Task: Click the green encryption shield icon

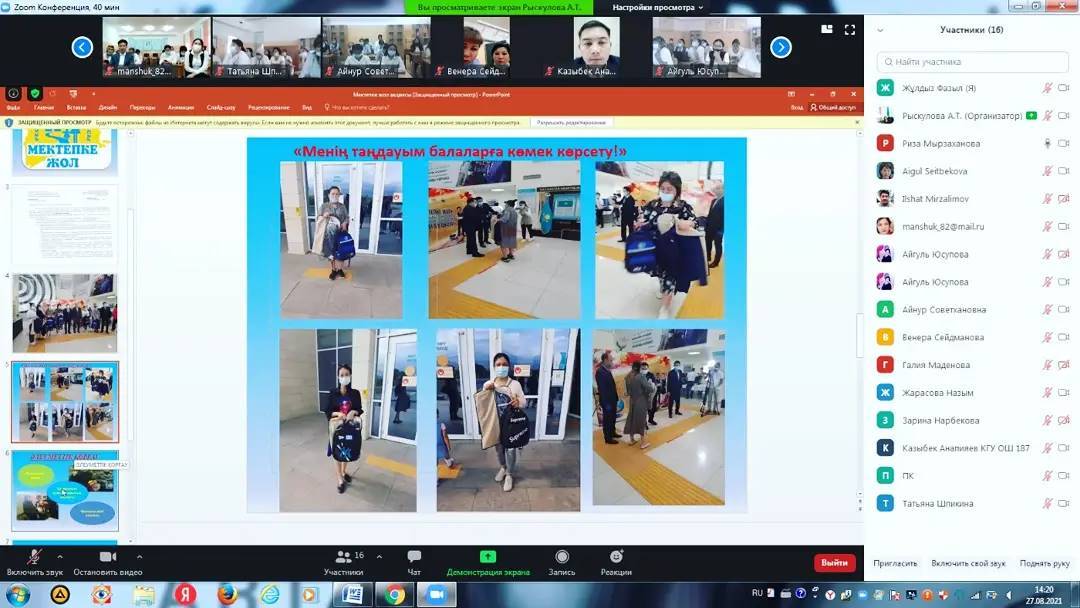Action: tap(36, 93)
